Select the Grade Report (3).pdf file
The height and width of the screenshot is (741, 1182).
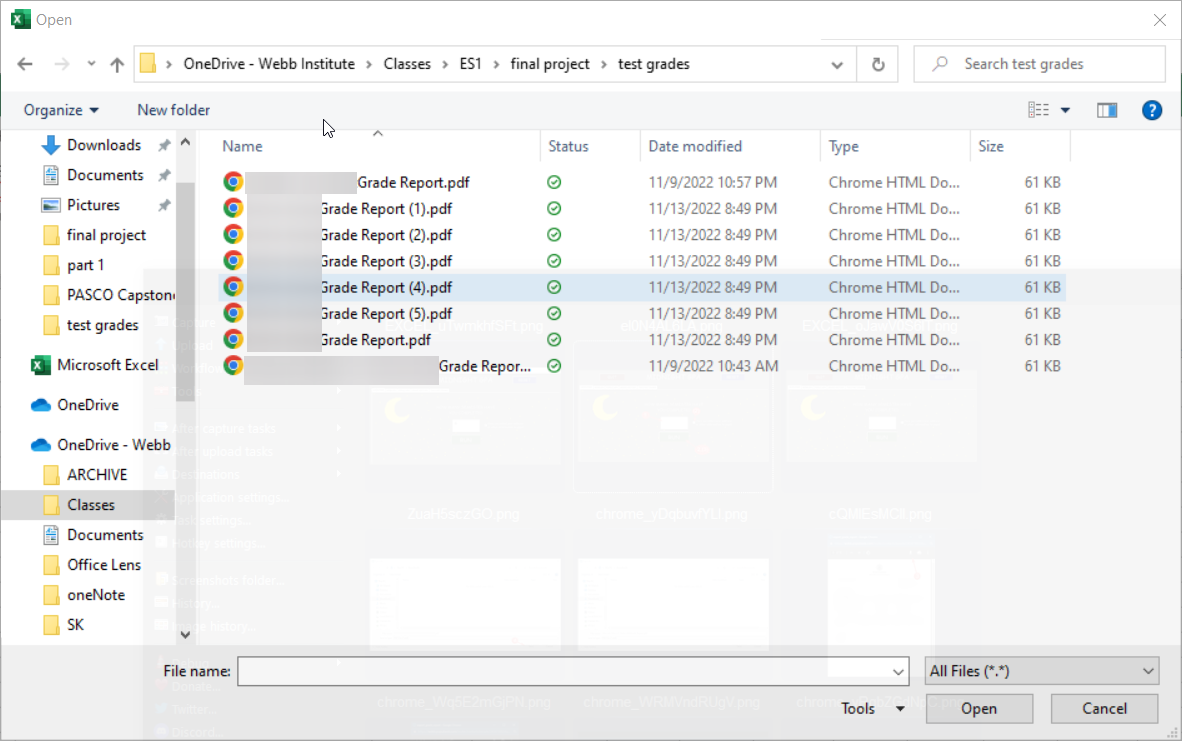tap(385, 261)
